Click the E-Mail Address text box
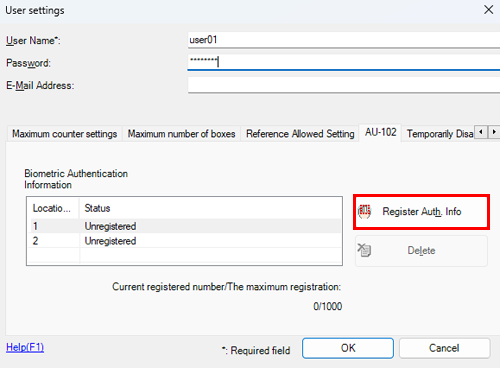Image resolution: width=500 pixels, height=368 pixels. (x=344, y=85)
